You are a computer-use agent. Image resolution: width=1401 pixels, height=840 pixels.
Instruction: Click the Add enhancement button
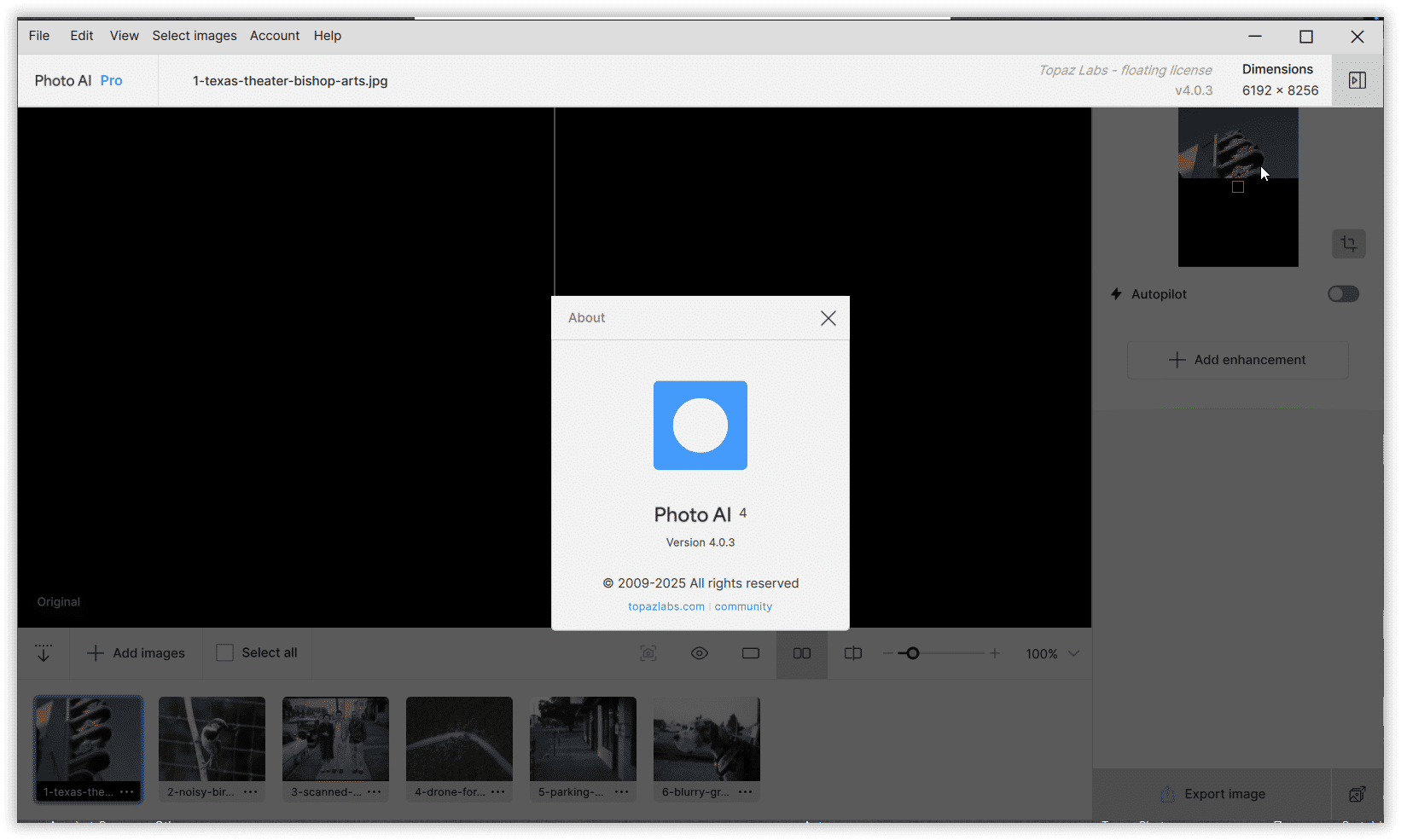point(1237,359)
